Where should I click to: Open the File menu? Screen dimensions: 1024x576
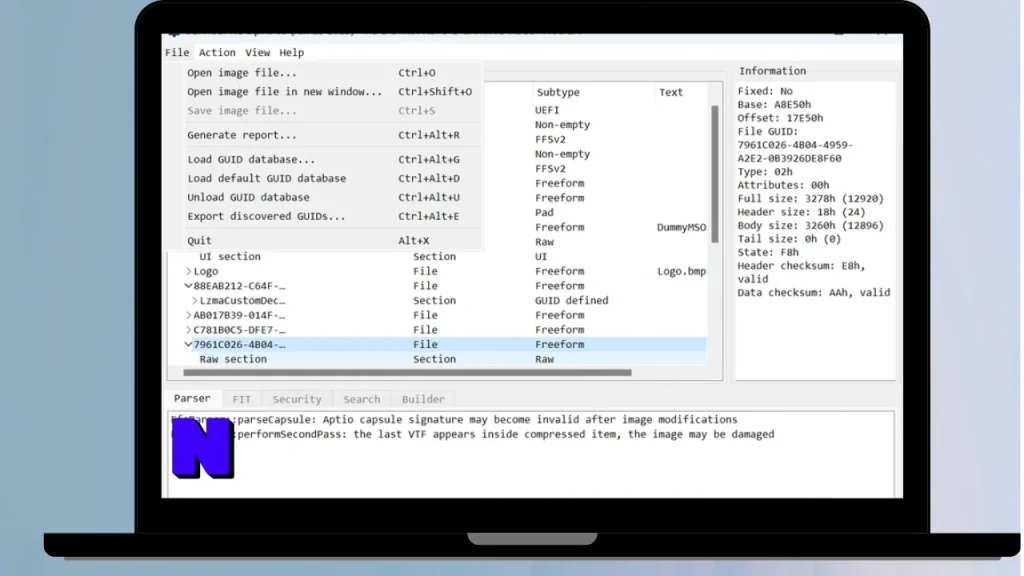pyautogui.click(x=177, y=52)
